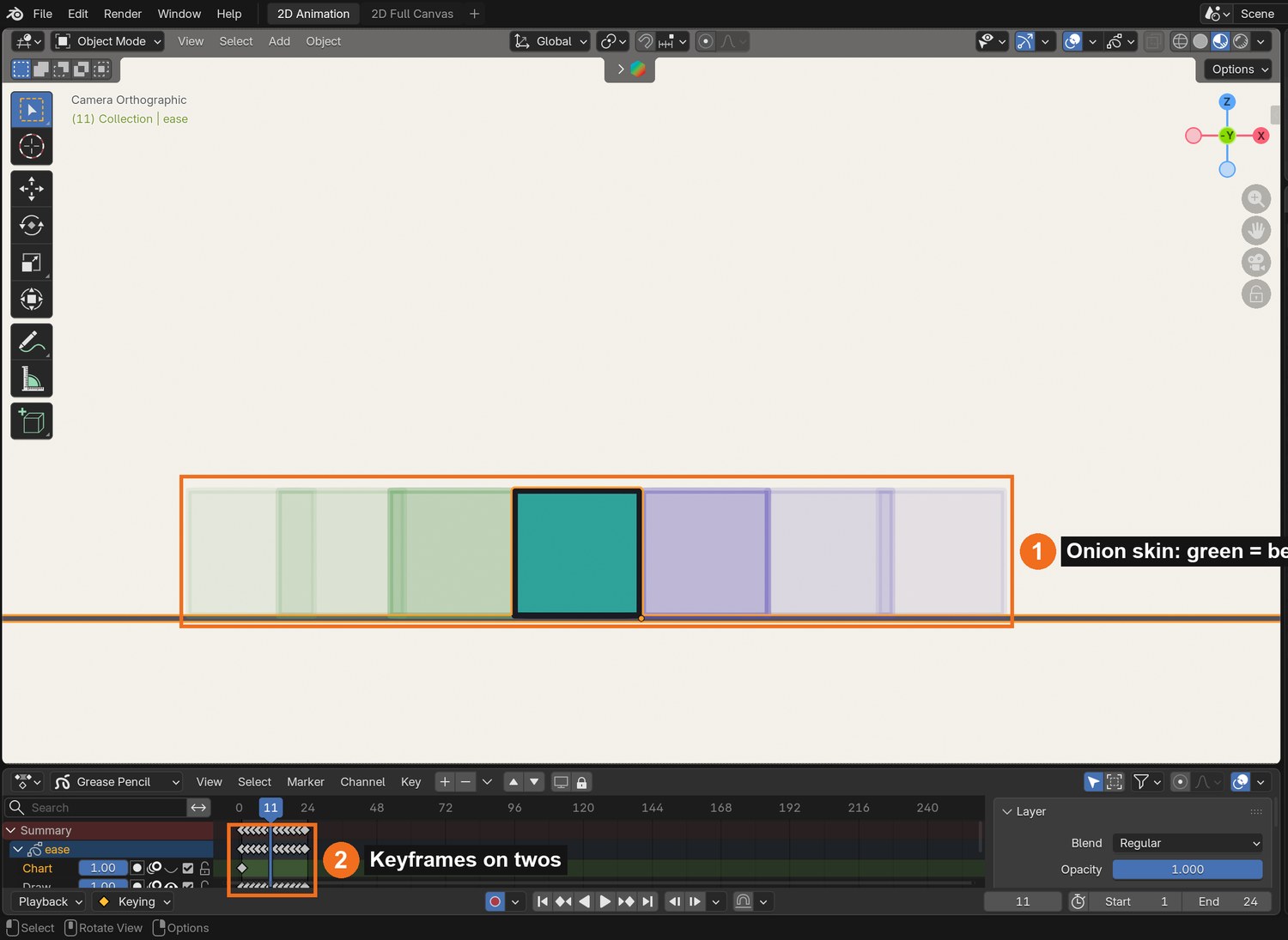
Task: Activate the combined Transform tool
Action: coord(32,300)
